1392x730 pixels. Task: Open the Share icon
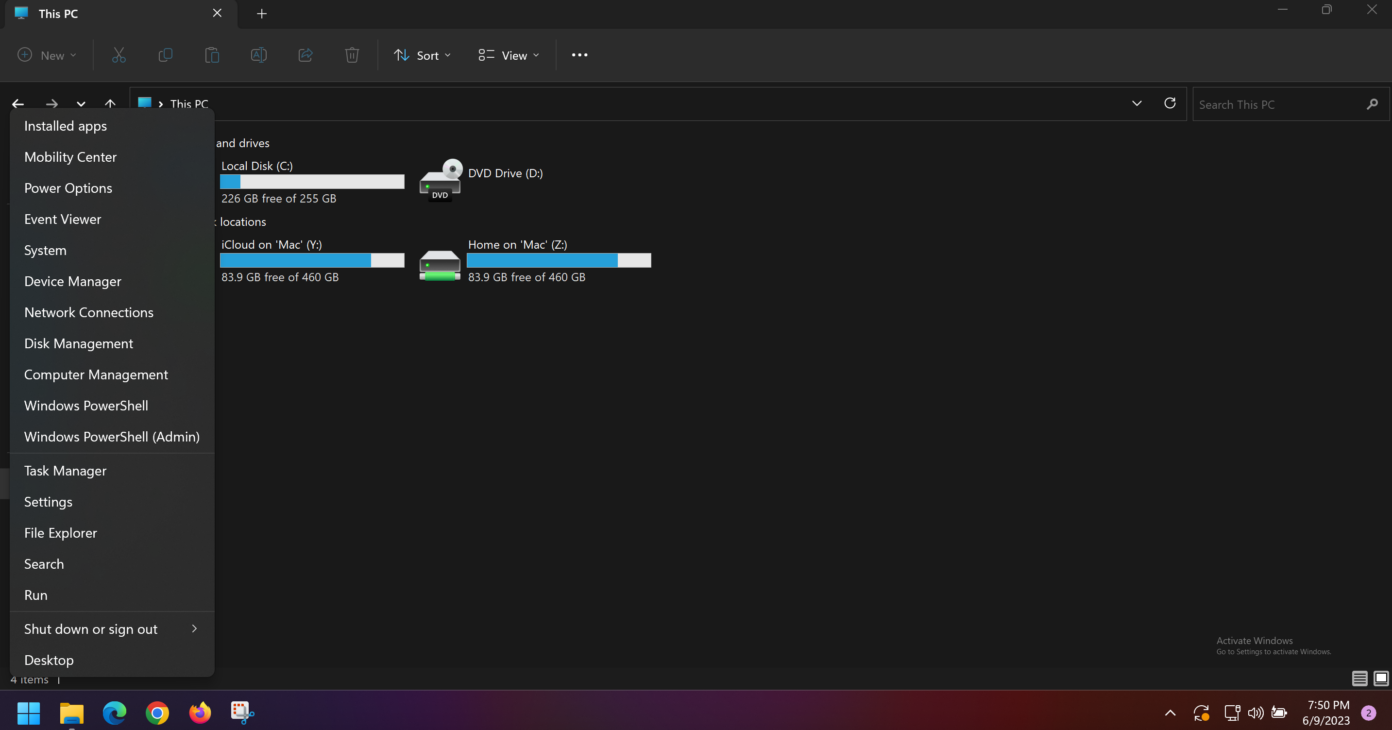click(305, 55)
